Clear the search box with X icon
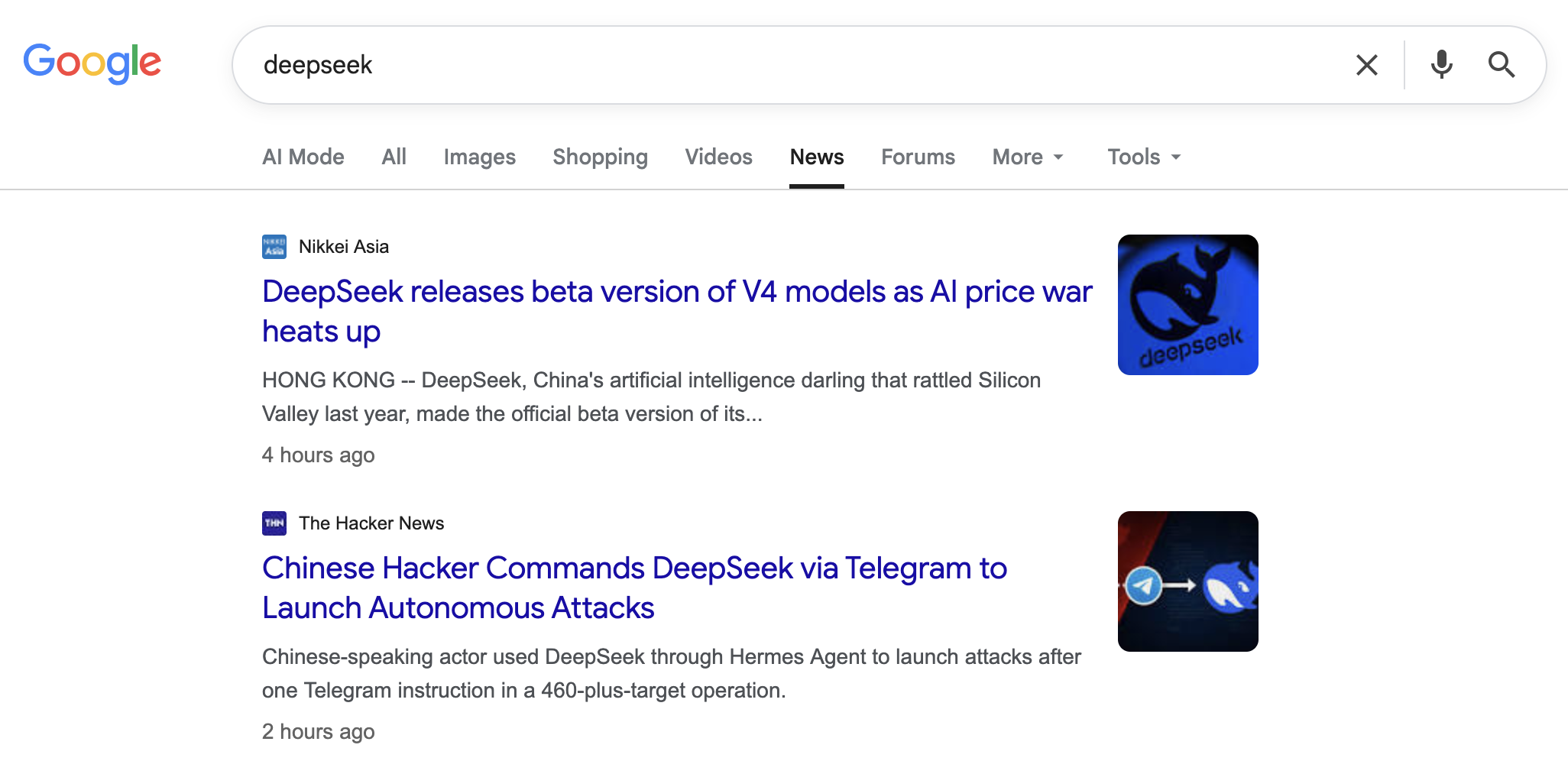The image size is (1568, 761). click(x=1367, y=65)
